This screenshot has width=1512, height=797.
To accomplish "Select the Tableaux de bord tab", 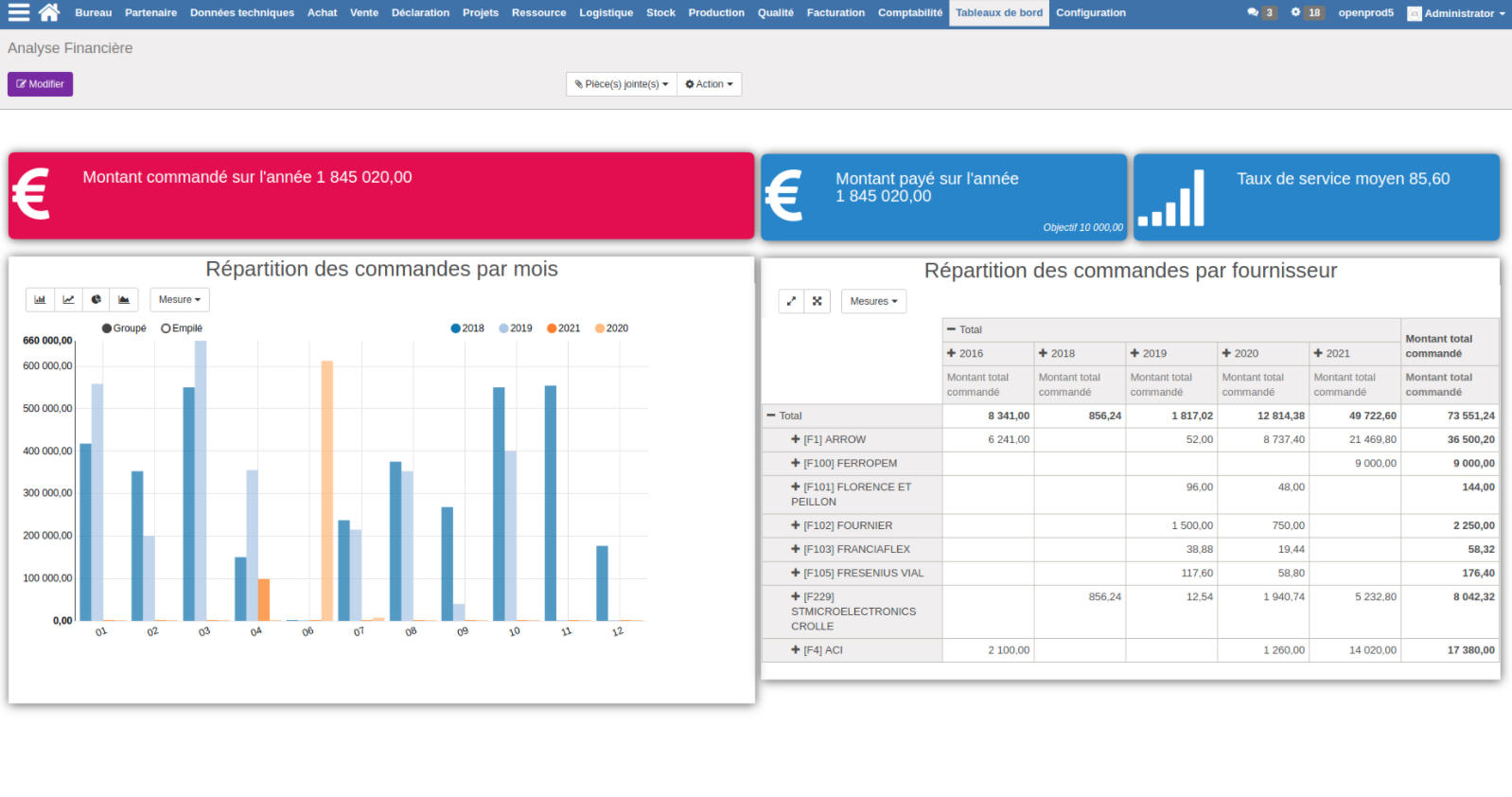I will 999,13.
